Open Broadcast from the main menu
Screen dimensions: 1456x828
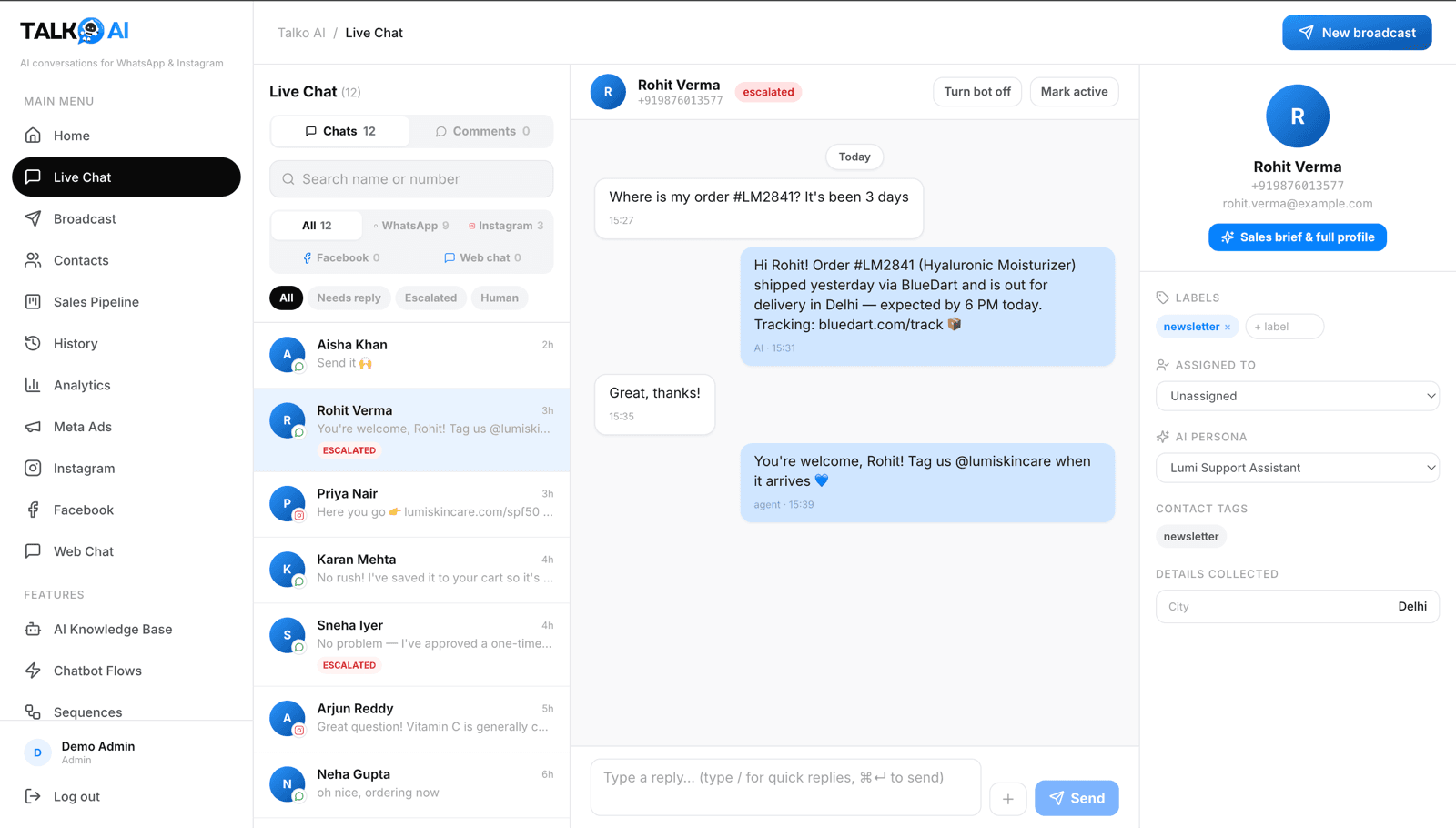126,218
